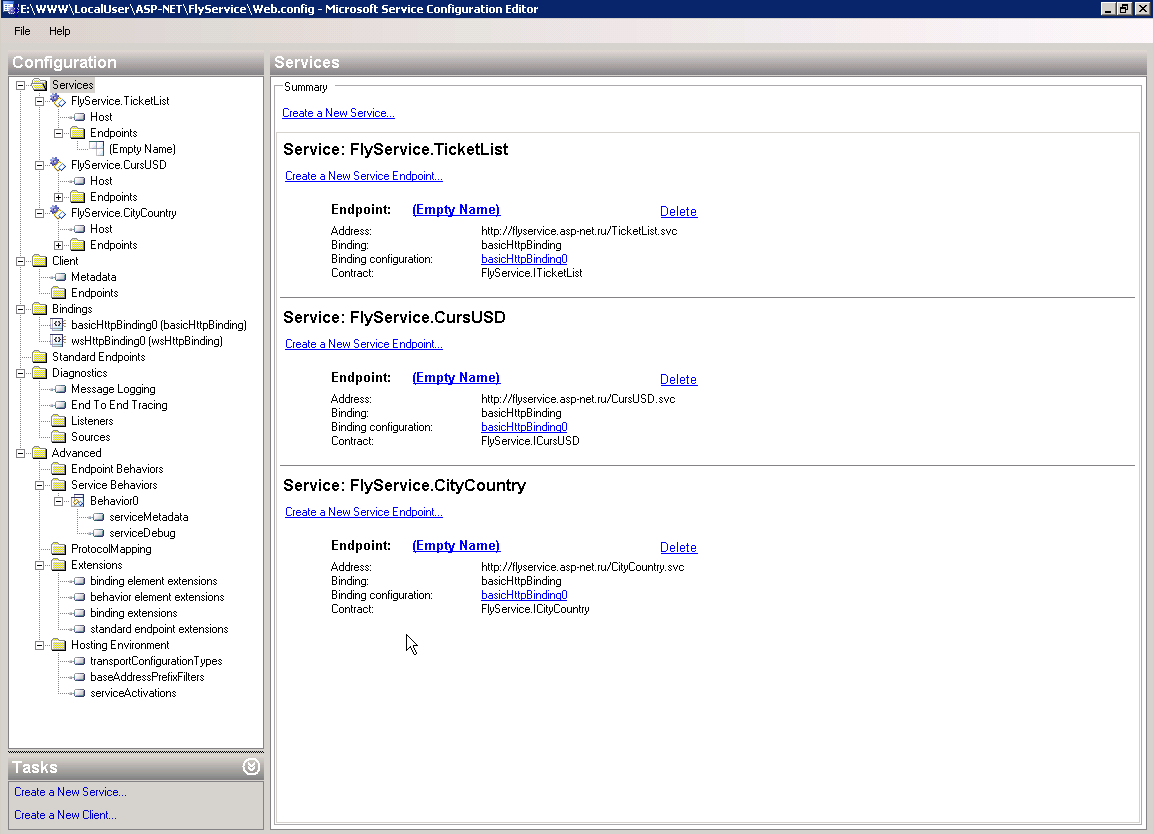
Task: Click the wsHttpBinding0 binding icon
Action: point(58,341)
